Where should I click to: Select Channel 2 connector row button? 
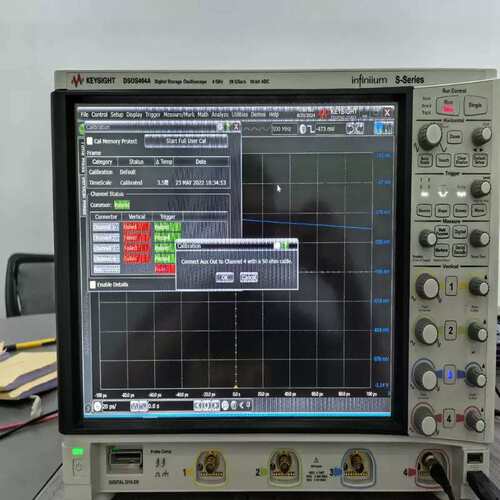[106, 238]
